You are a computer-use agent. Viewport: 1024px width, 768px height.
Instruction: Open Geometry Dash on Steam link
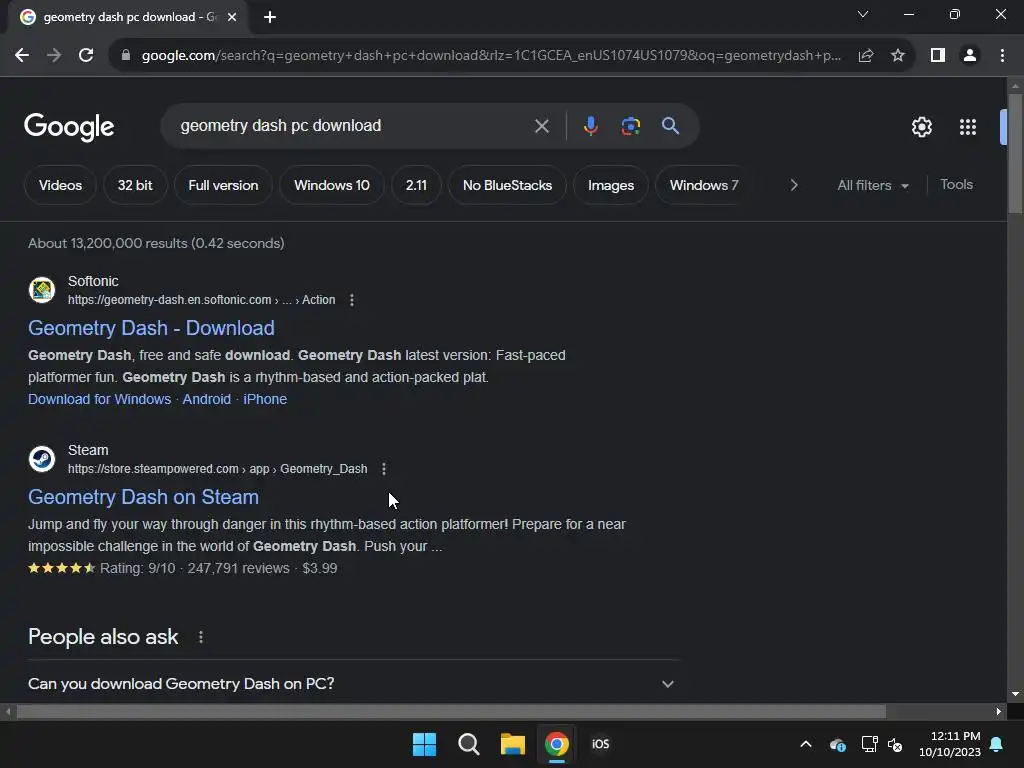pyautogui.click(x=143, y=497)
